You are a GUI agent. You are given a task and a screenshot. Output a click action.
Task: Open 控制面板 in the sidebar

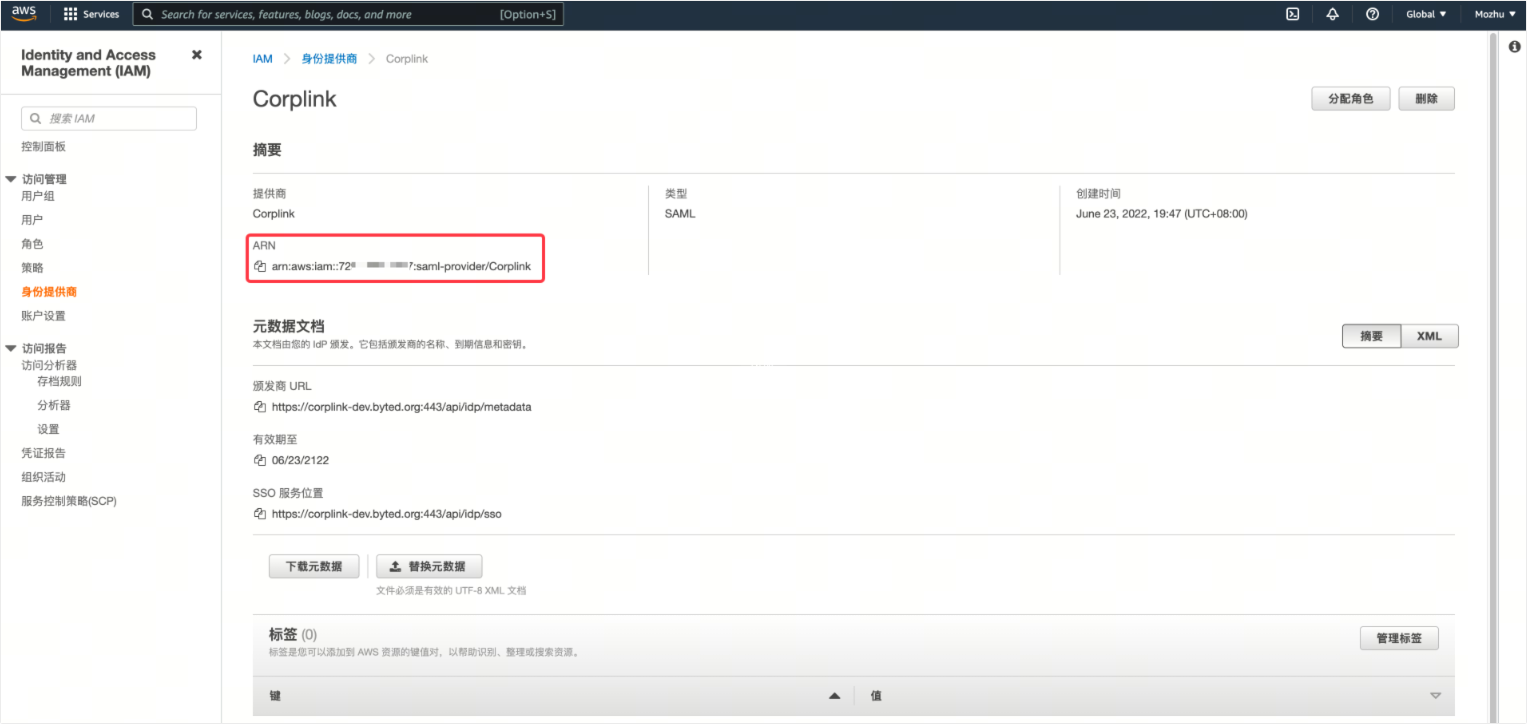point(43,147)
